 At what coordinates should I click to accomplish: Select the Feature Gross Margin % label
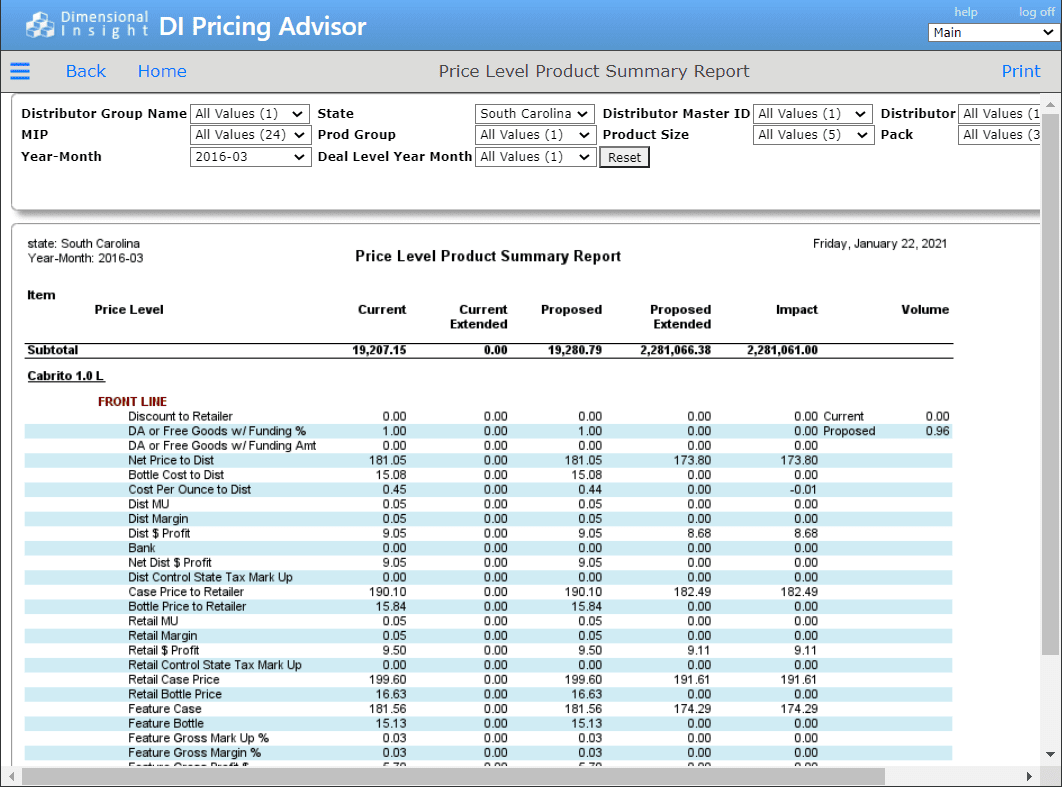194,753
